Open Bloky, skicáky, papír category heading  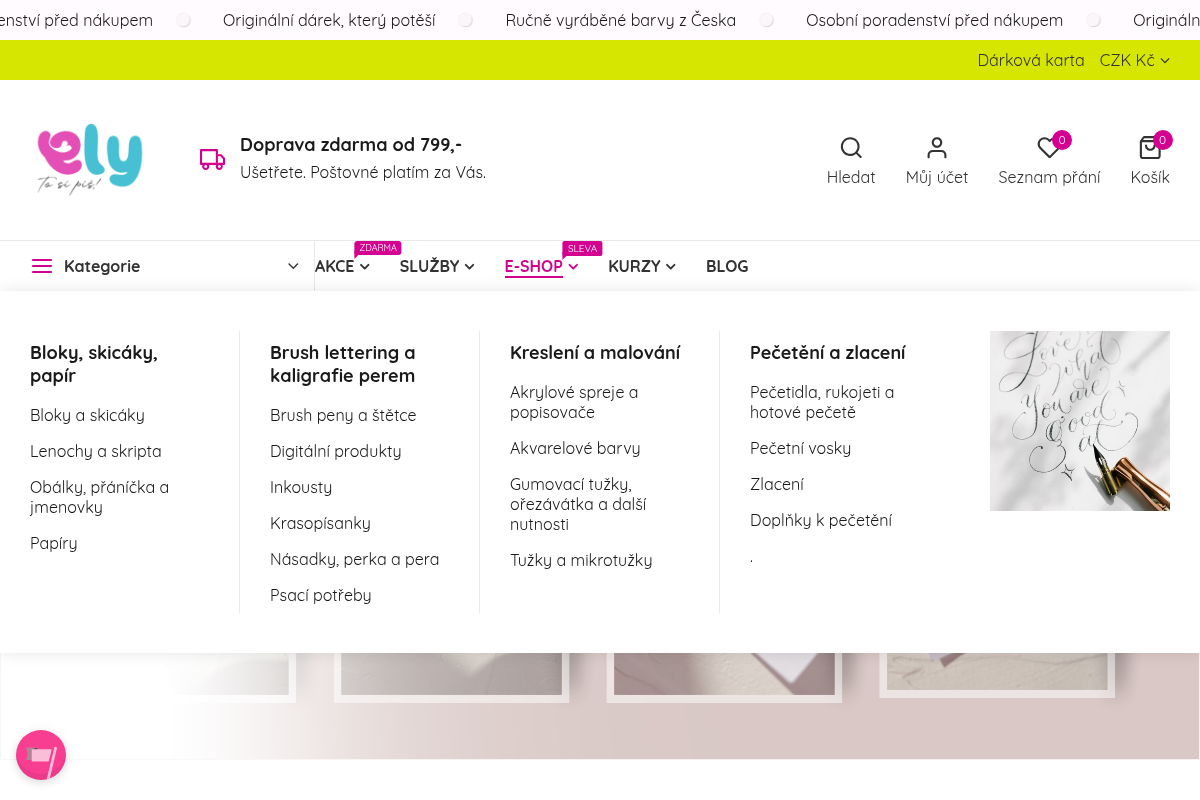point(94,364)
